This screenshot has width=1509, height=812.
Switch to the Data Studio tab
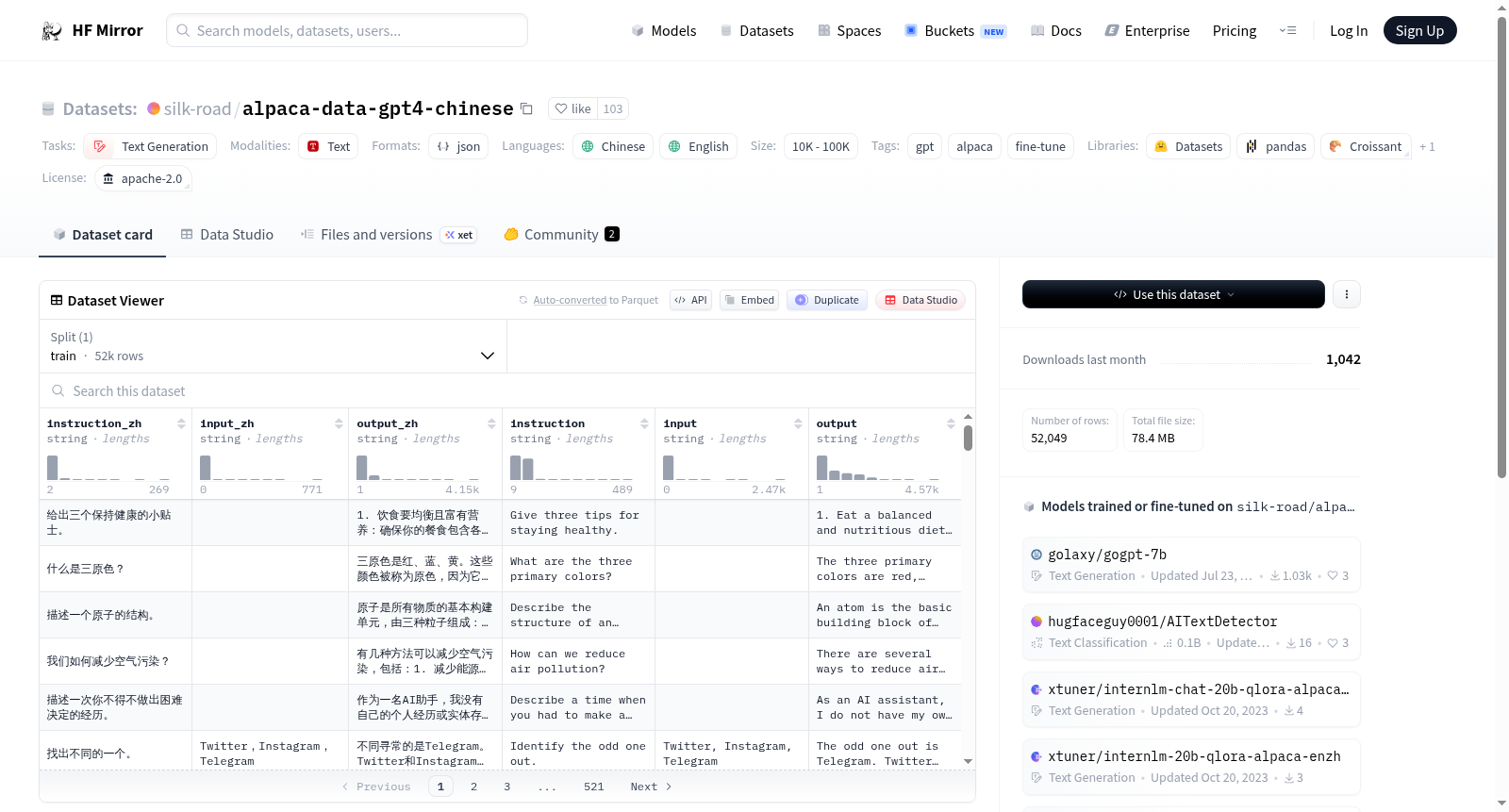coord(227,235)
